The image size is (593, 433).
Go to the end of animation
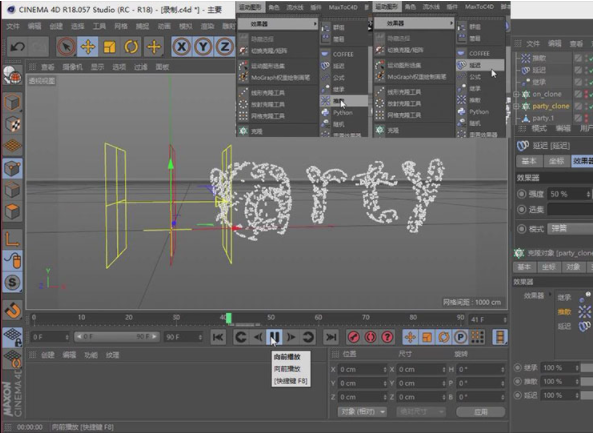[331, 337]
